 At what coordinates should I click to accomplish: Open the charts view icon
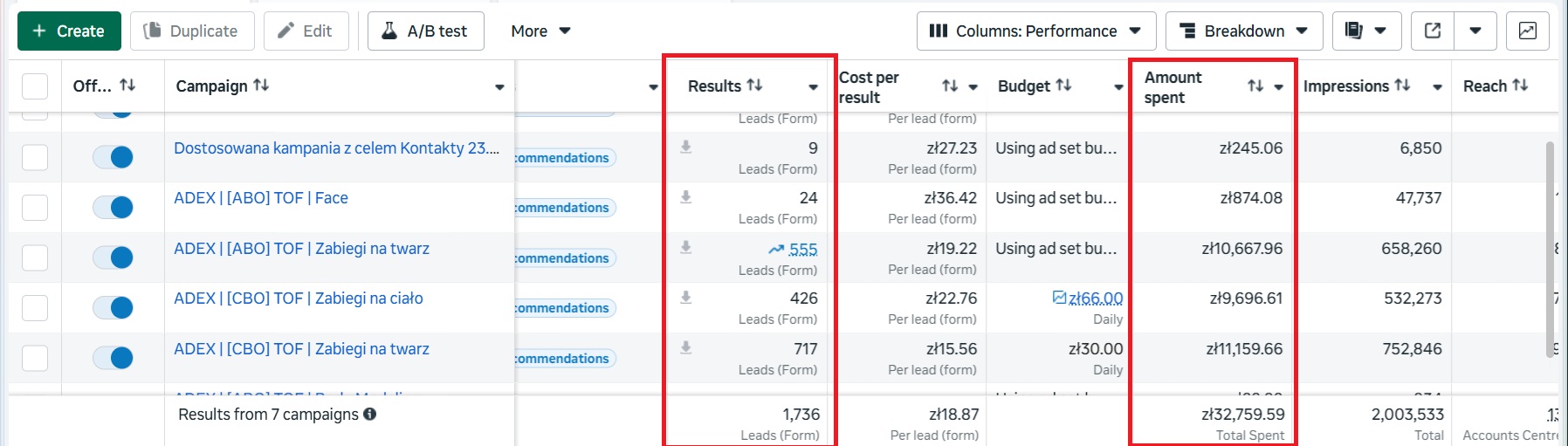pos(1527,31)
